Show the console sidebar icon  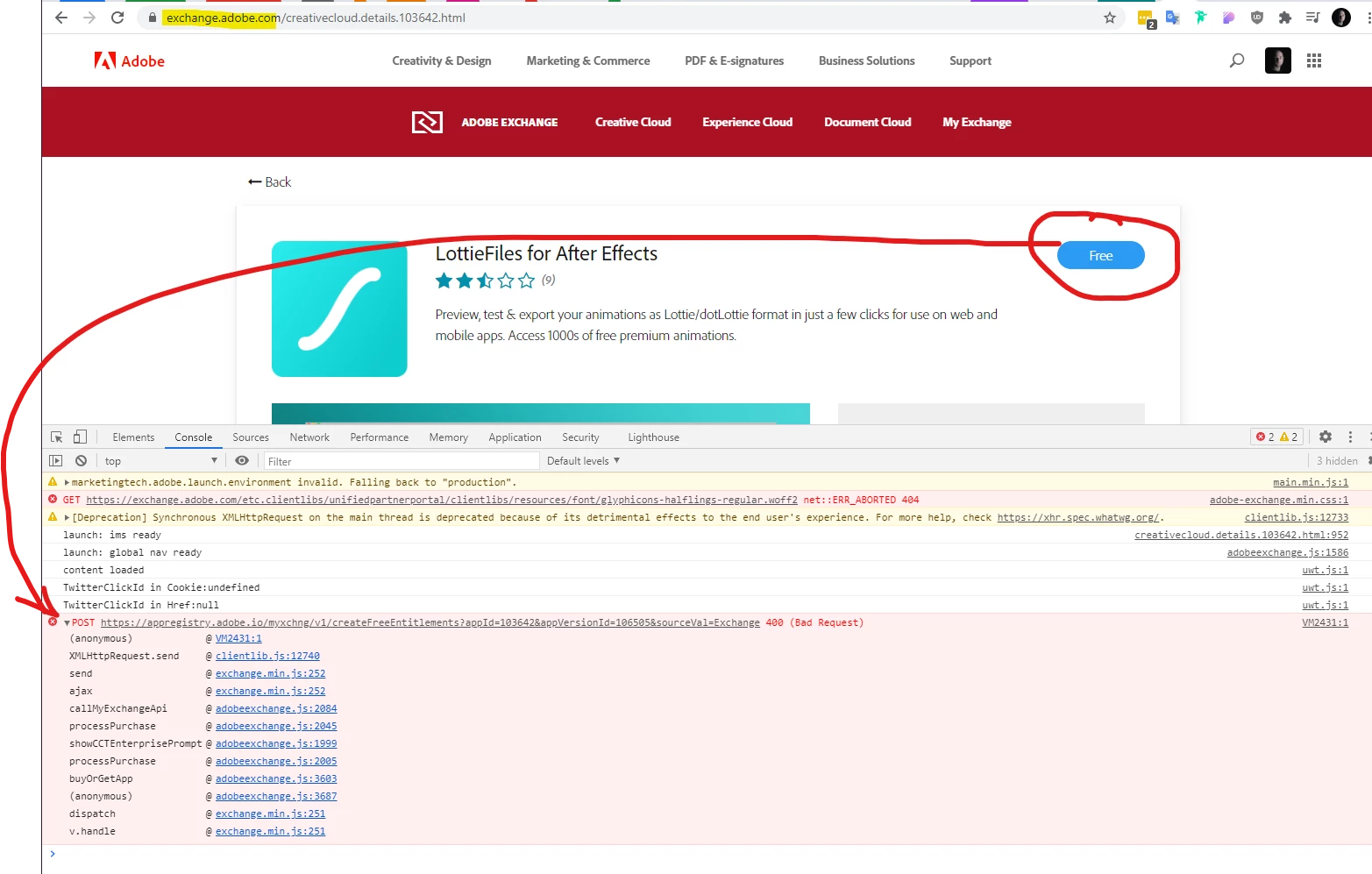(x=56, y=460)
